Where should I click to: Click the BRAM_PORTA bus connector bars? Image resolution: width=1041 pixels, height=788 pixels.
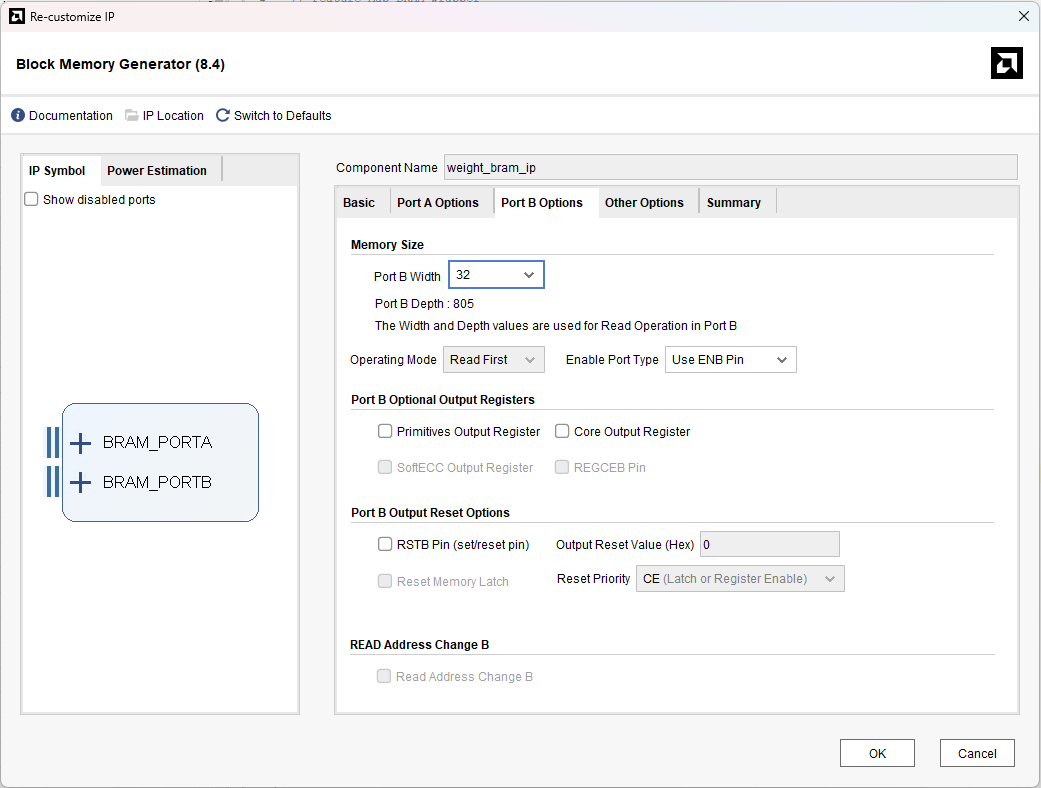pyautogui.click(x=53, y=443)
